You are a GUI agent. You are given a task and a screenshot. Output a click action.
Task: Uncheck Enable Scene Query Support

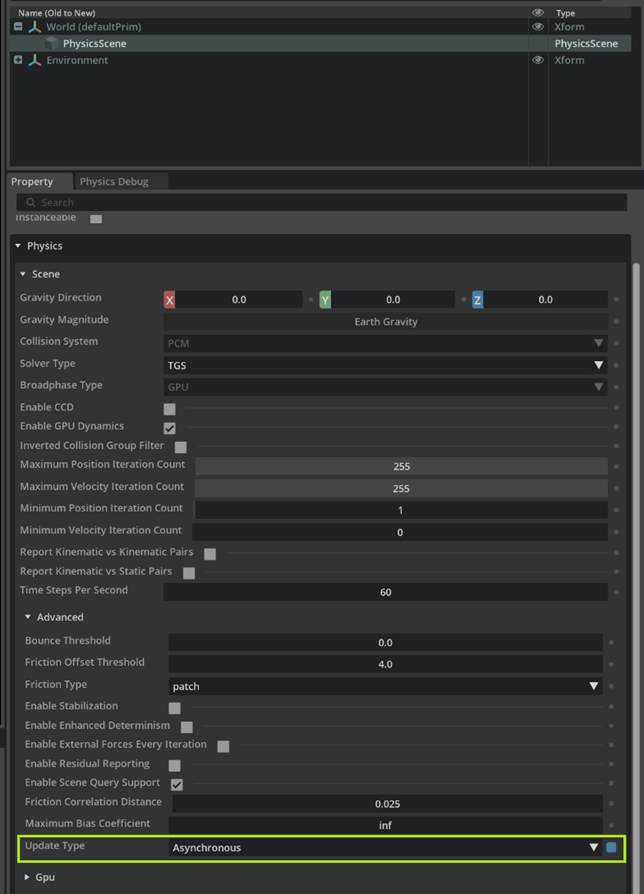177,785
